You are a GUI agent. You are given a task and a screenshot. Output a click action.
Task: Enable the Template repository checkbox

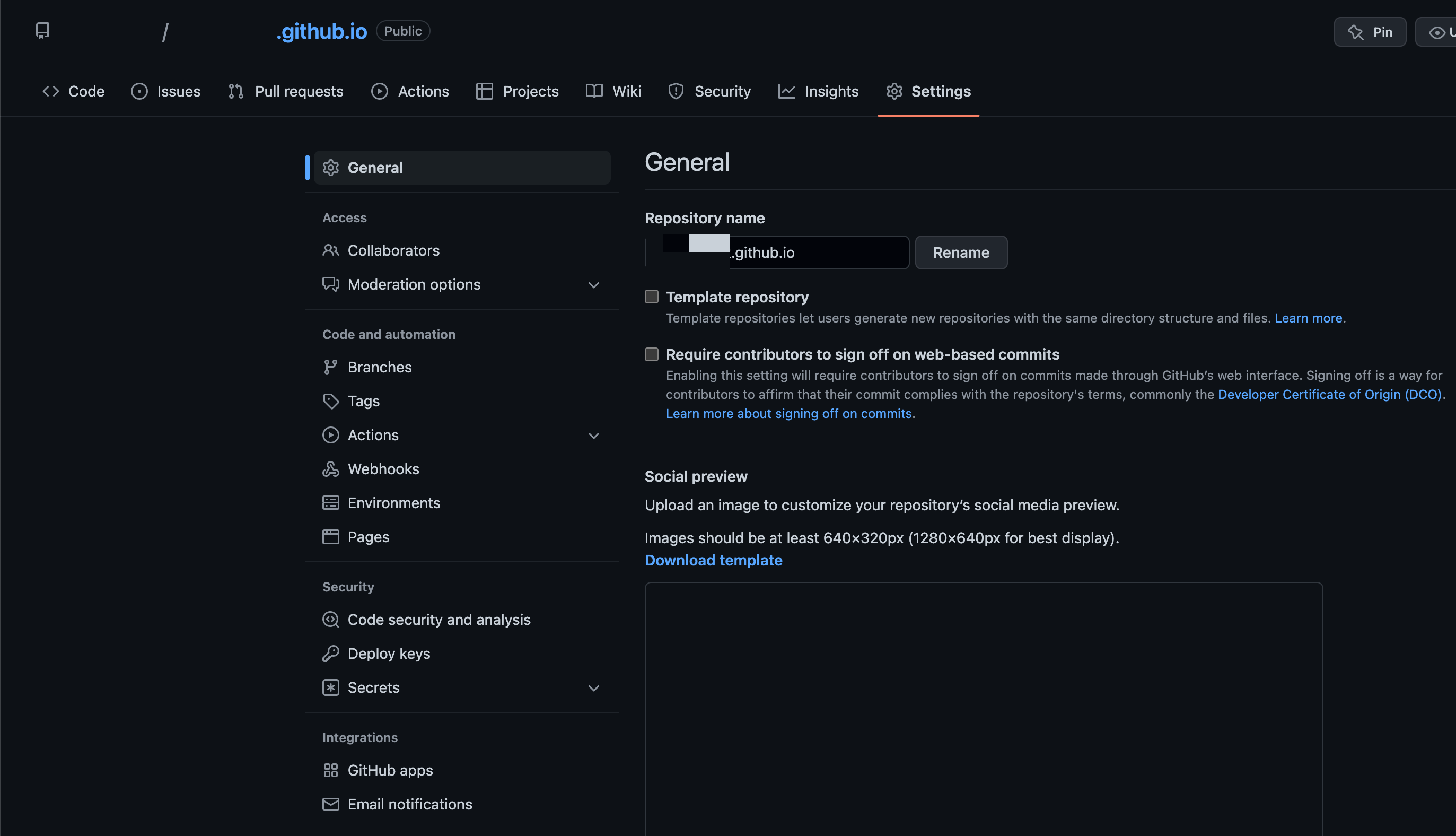pos(652,297)
